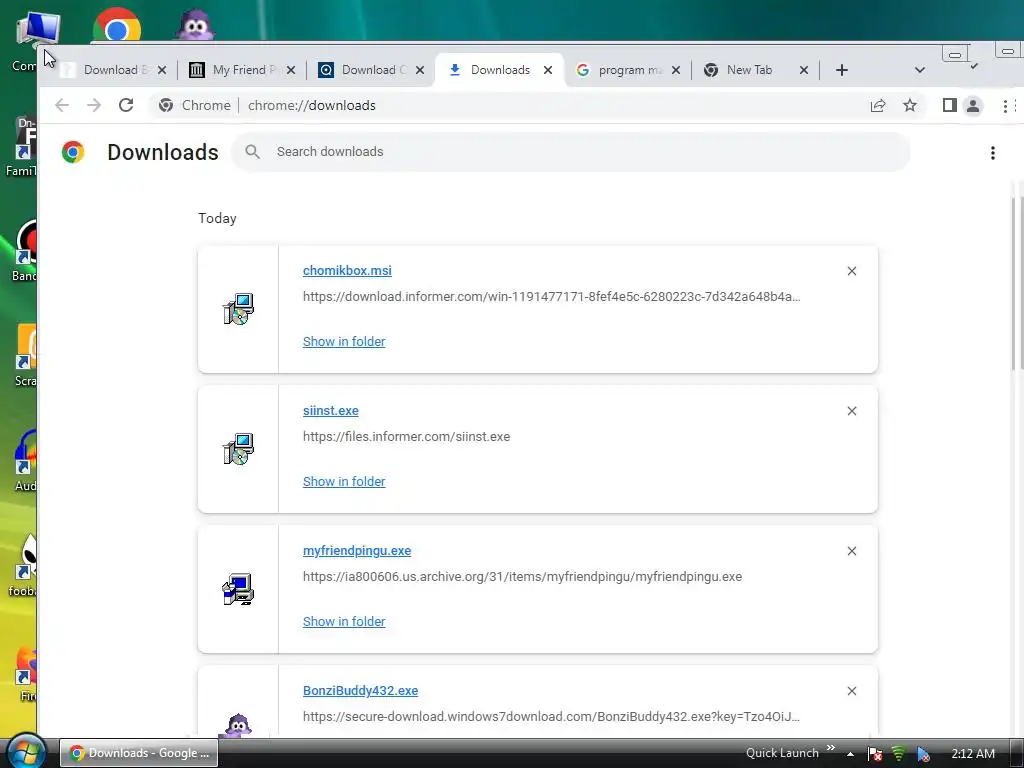This screenshot has width=1024, height=768.
Task: Bookmark this page with the star icon
Action: point(910,105)
